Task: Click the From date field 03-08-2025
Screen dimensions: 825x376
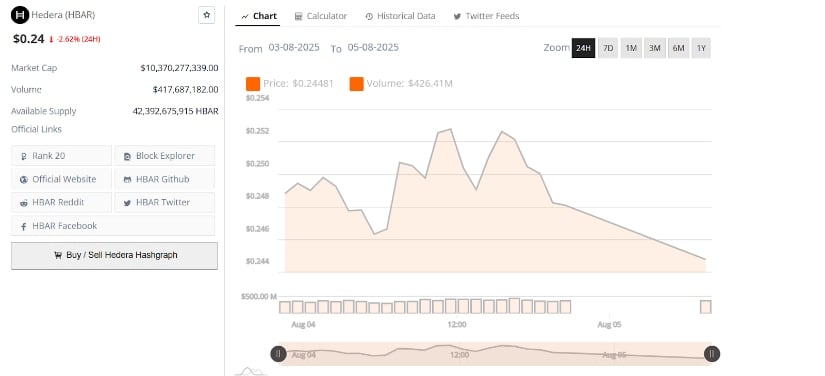Action: [x=294, y=47]
